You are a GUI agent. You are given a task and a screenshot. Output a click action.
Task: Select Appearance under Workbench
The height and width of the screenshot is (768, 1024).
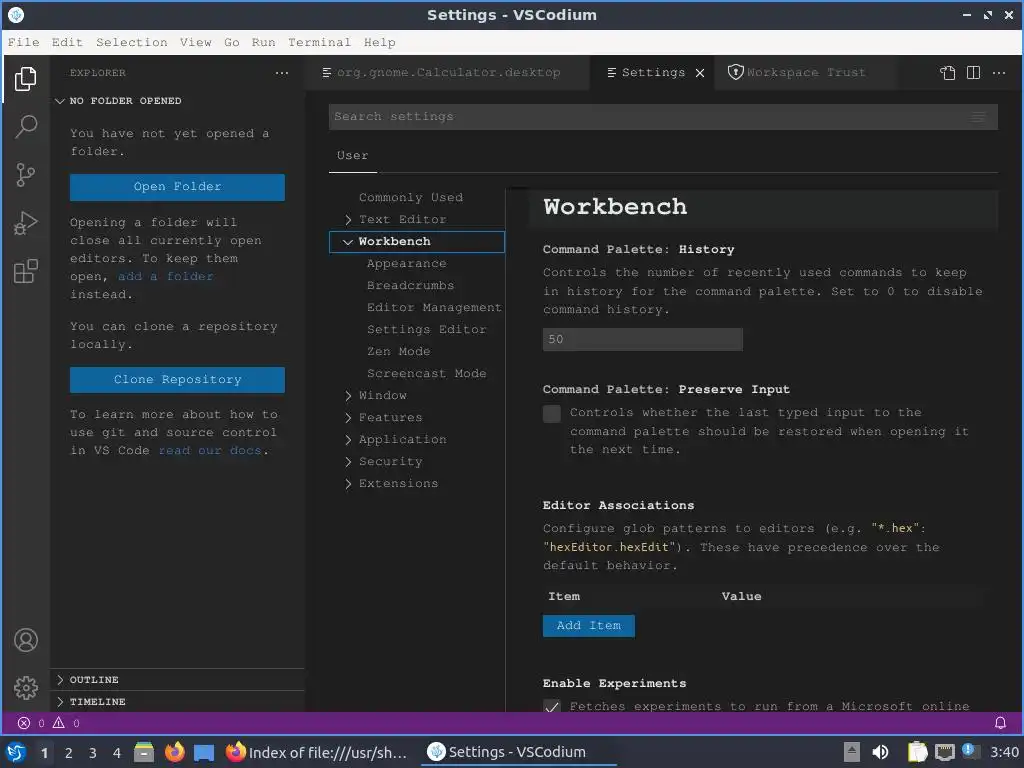click(x=406, y=264)
